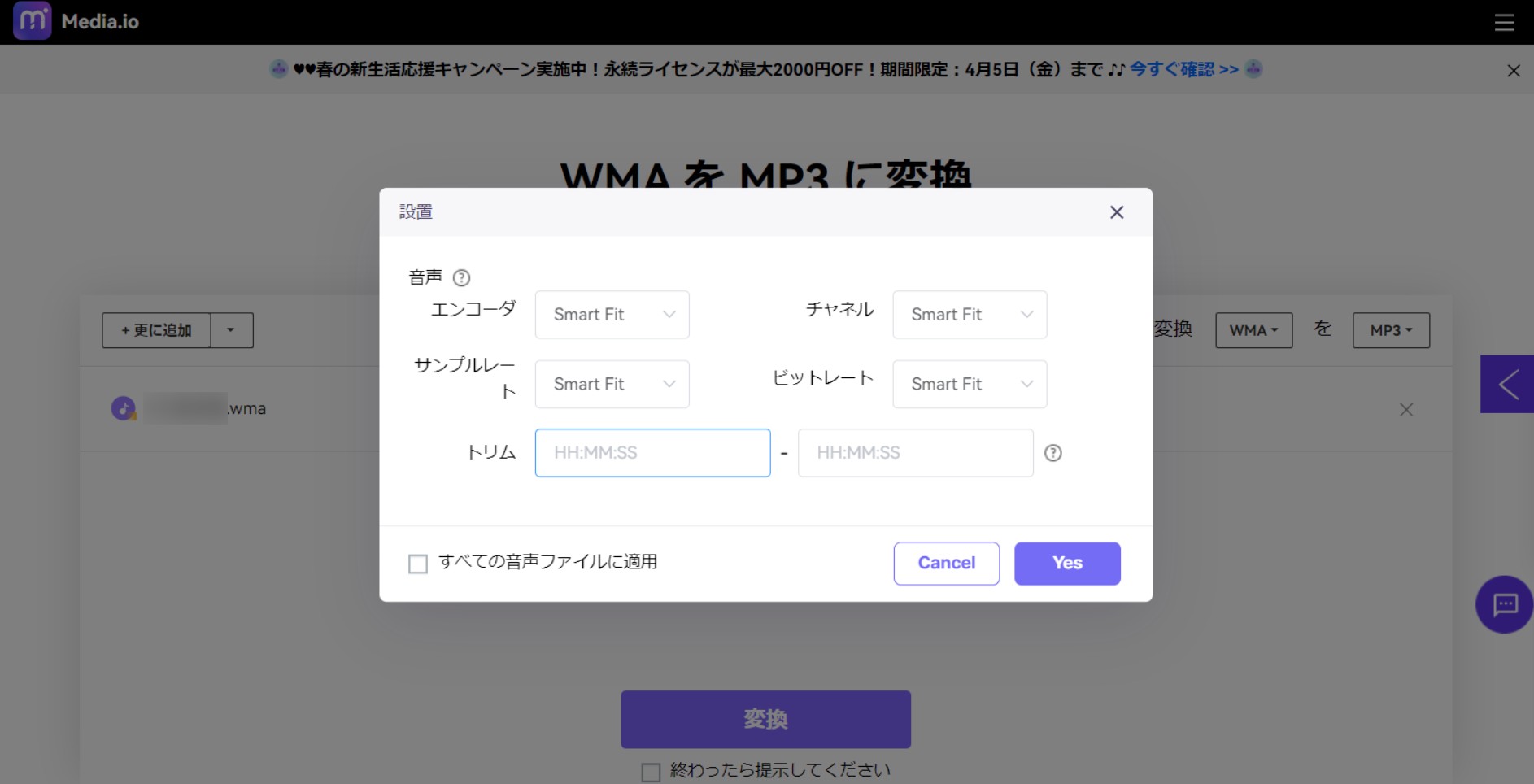Open the MP3 target format dropdown
The image size is (1534, 784).
(1391, 330)
